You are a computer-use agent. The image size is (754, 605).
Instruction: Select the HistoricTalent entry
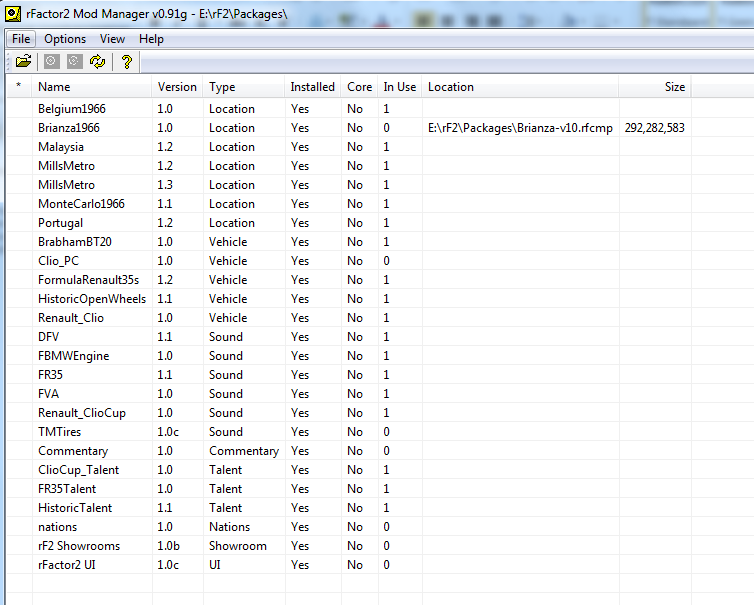(75, 508)
